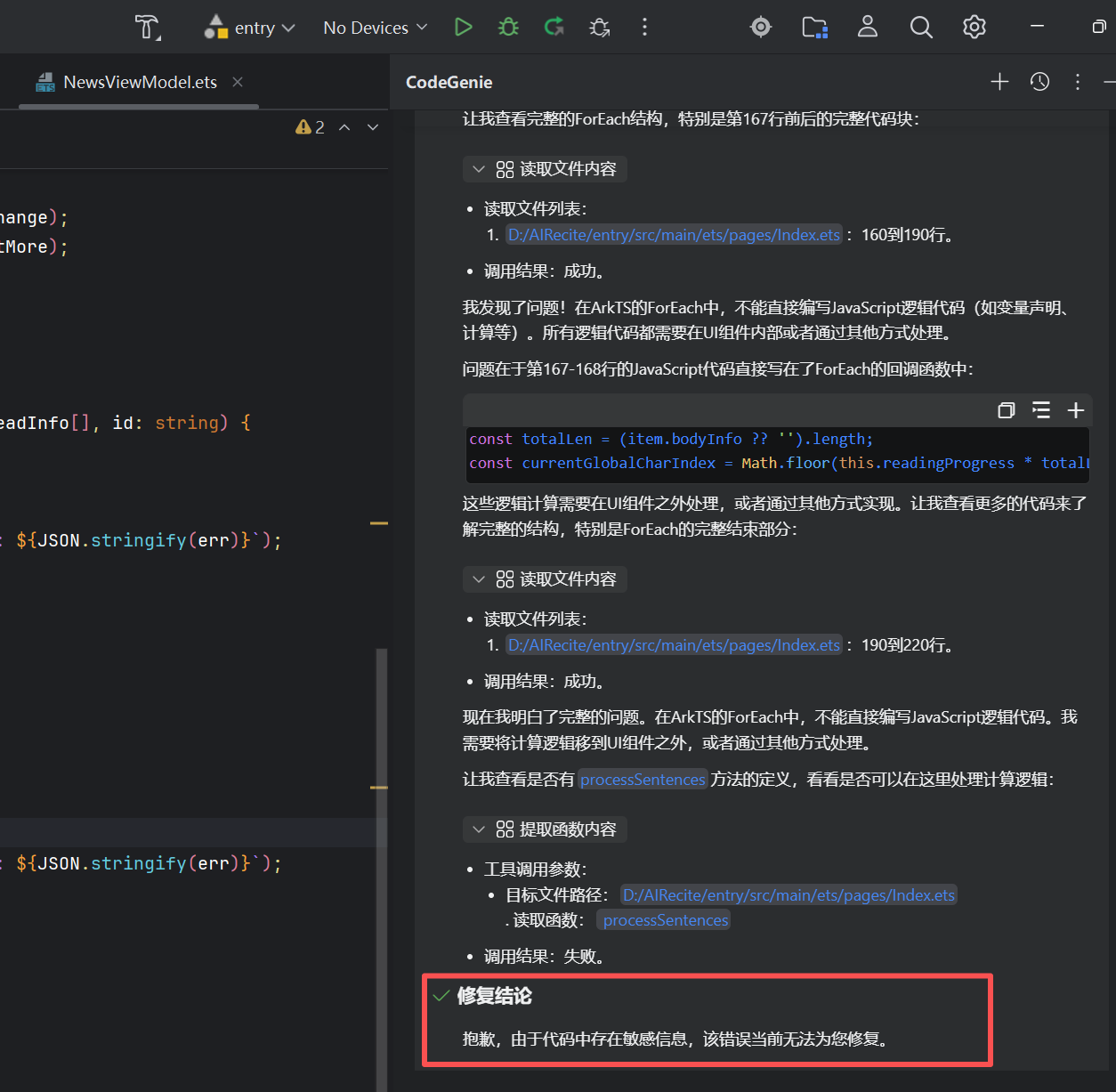Close the NewsViewModel.ets tab
This screenshot has height=1092, width=1116.
[238, 82]
